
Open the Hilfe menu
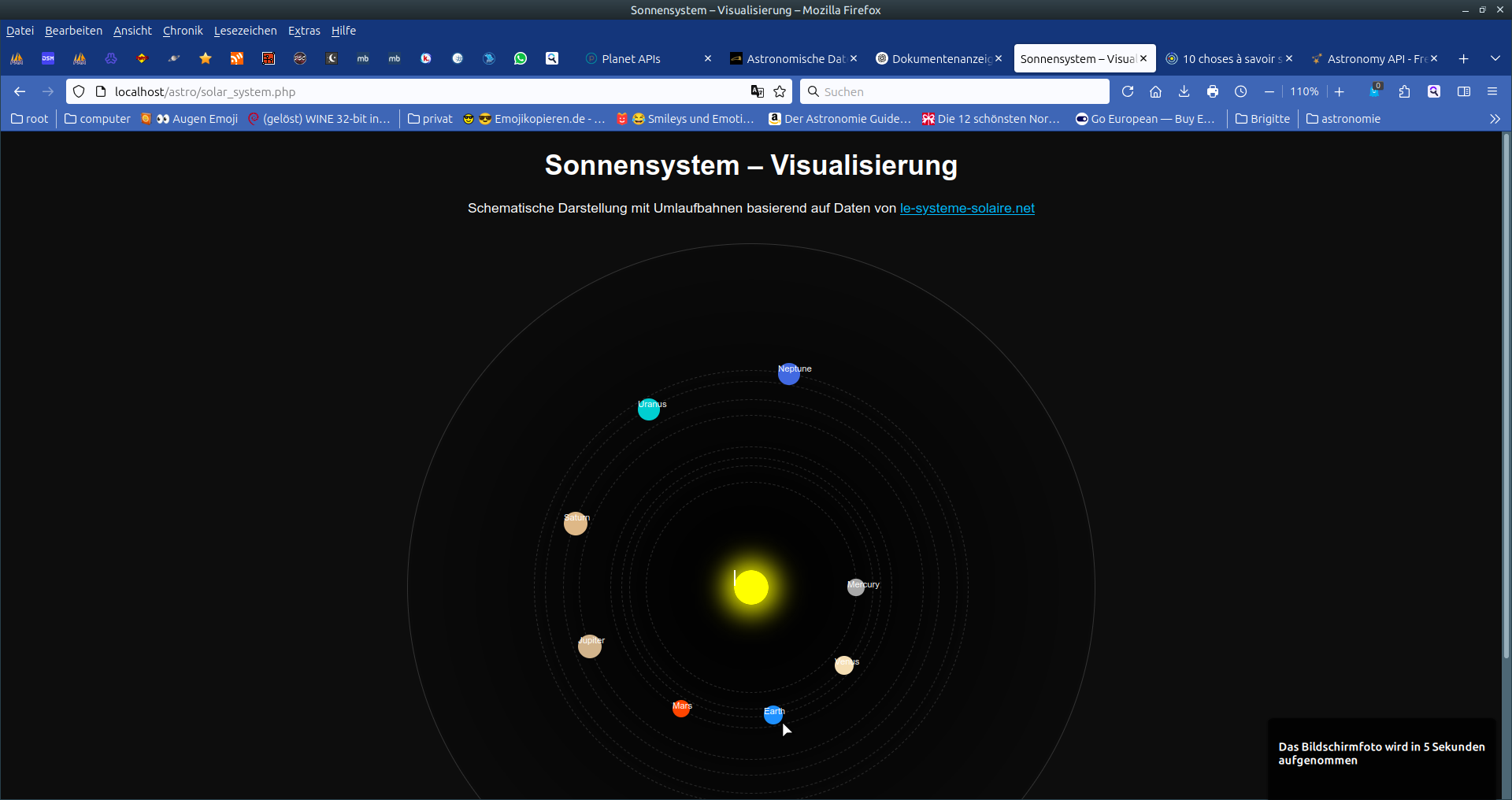point(343,31)
